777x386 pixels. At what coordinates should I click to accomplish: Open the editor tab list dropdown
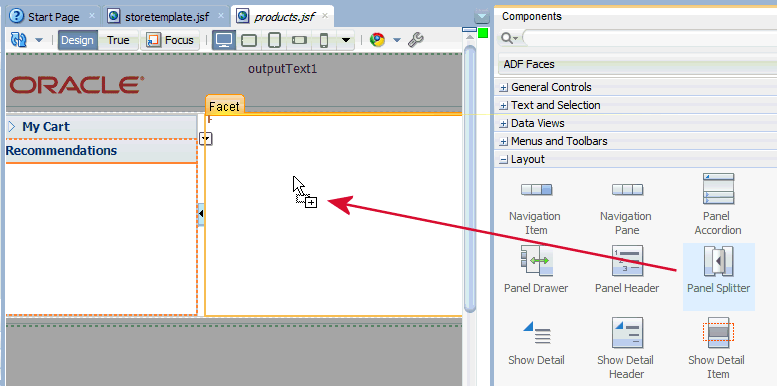(482, 16)
